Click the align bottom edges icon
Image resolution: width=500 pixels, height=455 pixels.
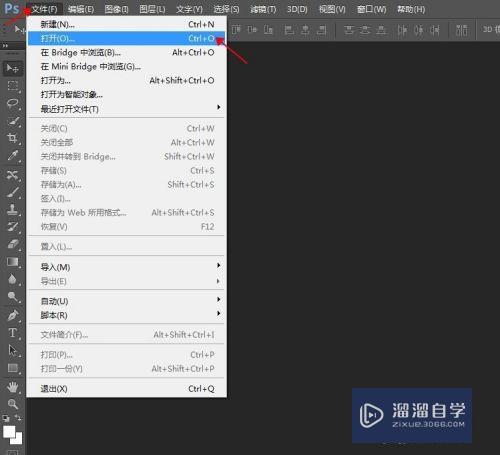click(268, 30)
